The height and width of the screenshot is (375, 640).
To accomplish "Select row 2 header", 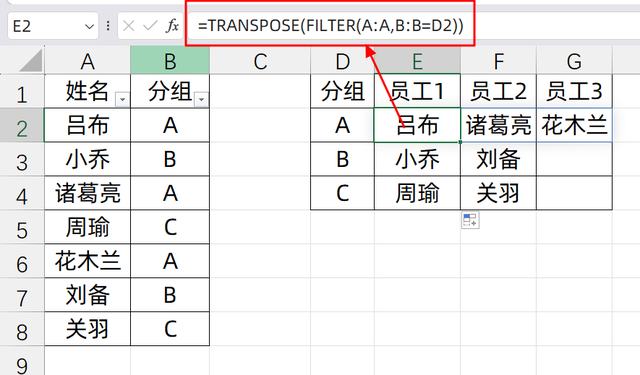I will (22, 125).
